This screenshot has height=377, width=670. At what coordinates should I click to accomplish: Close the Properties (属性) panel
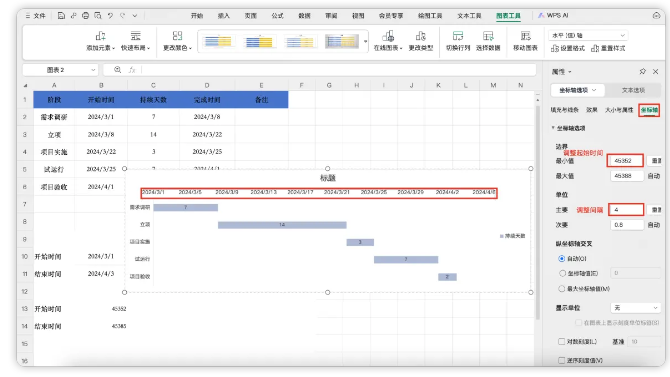655,71
